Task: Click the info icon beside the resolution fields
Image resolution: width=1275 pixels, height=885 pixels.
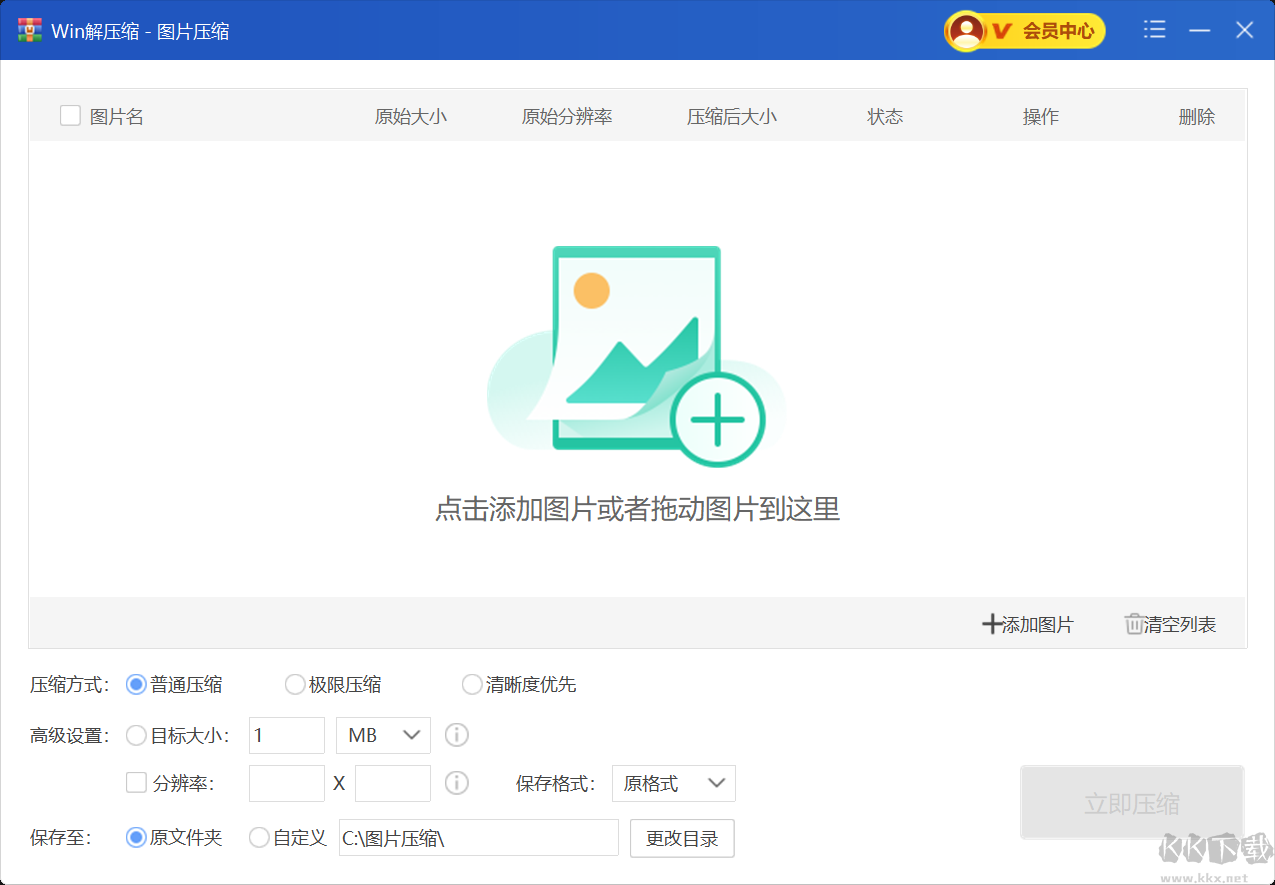Action: (456, 783)
